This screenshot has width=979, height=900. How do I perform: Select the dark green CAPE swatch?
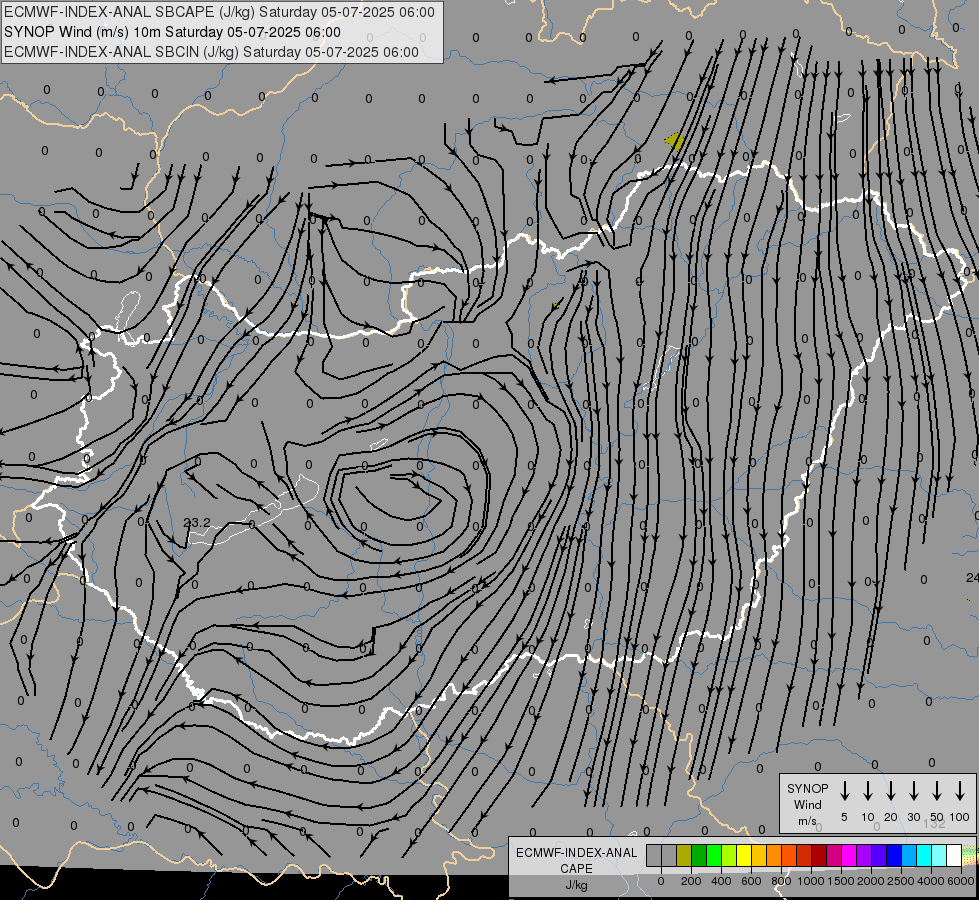point(699,856)
